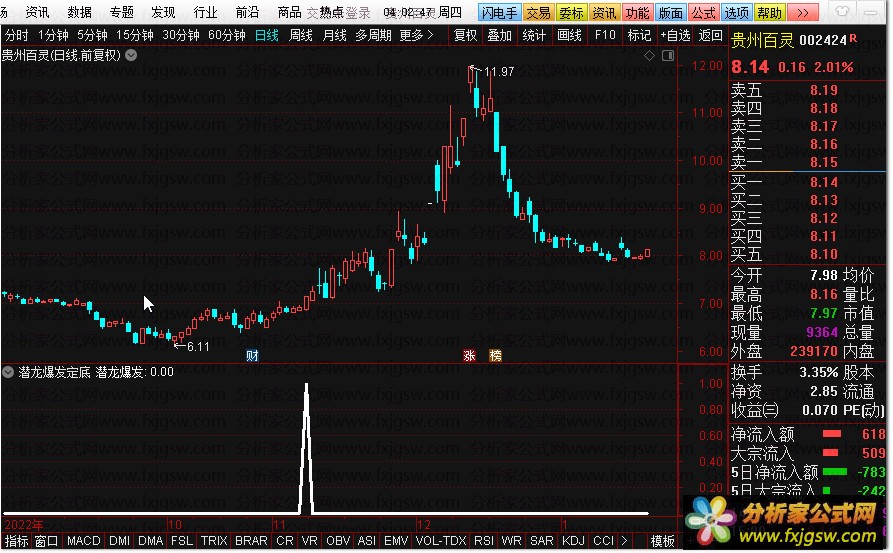This screenshot has width=893, height=553.
Task: Select the 日线 period tab
Action: click(267, 35)
